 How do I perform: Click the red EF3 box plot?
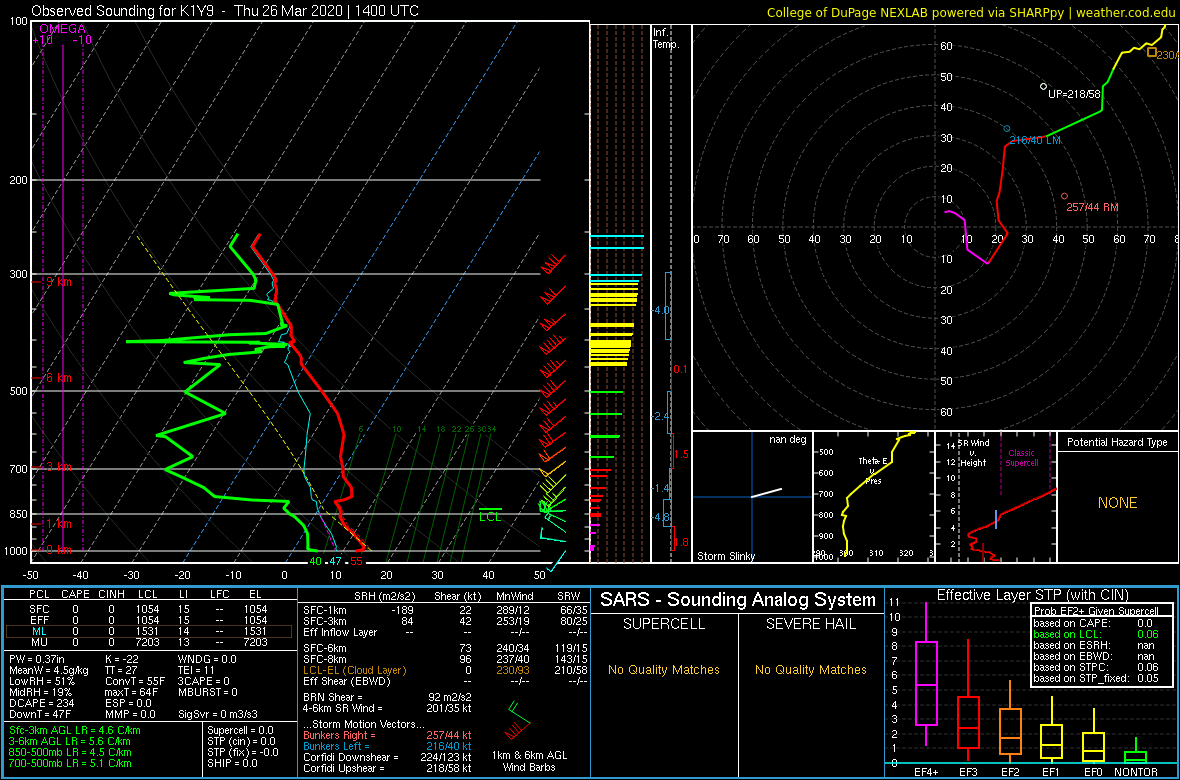967,700
